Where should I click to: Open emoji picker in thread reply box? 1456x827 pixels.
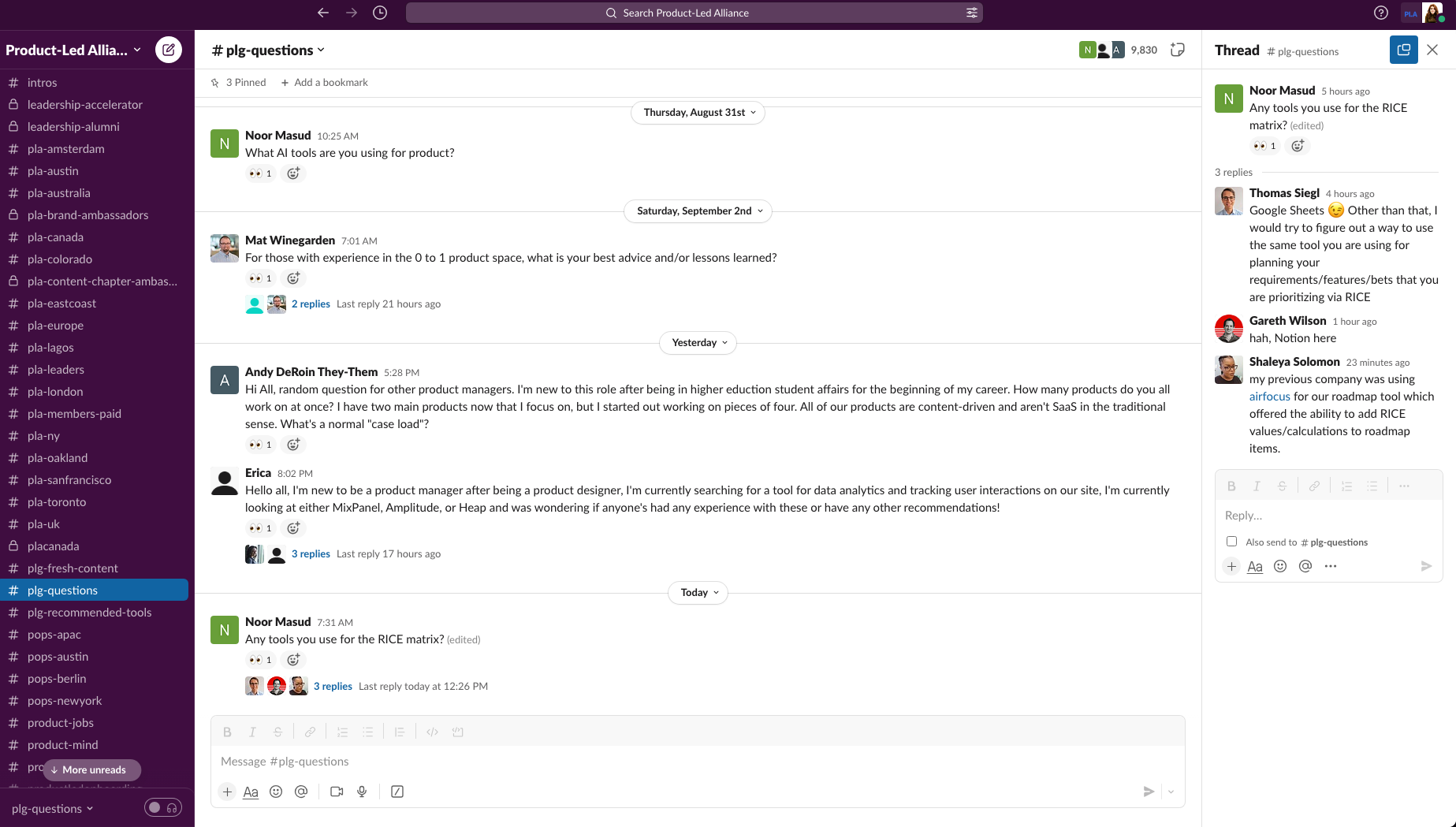(1280, 566)
